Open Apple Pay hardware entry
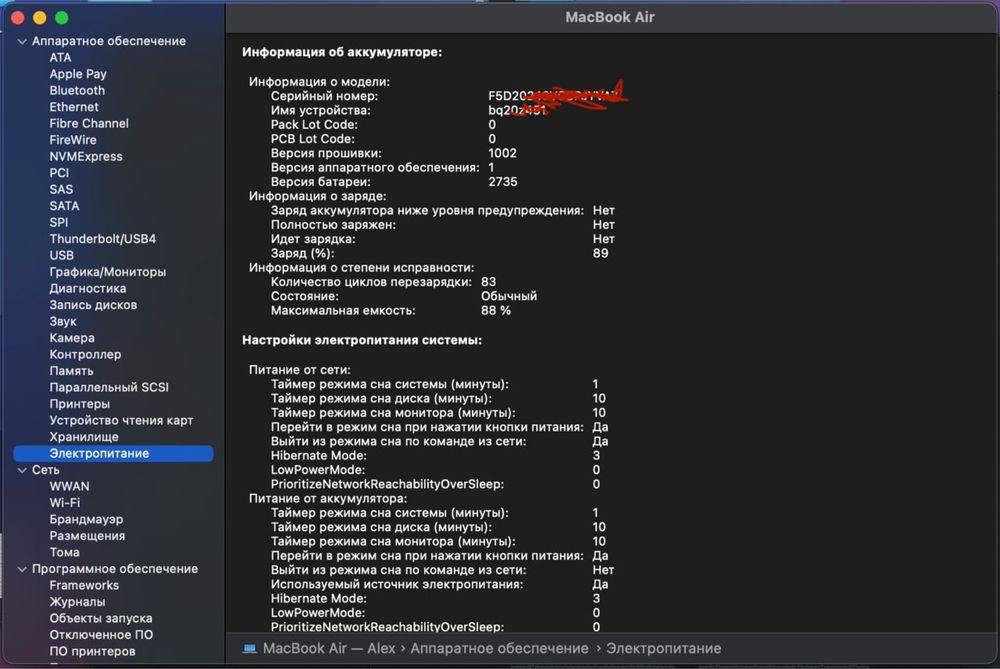This screenshot has width=1000, height=669. tap(78, 74)
